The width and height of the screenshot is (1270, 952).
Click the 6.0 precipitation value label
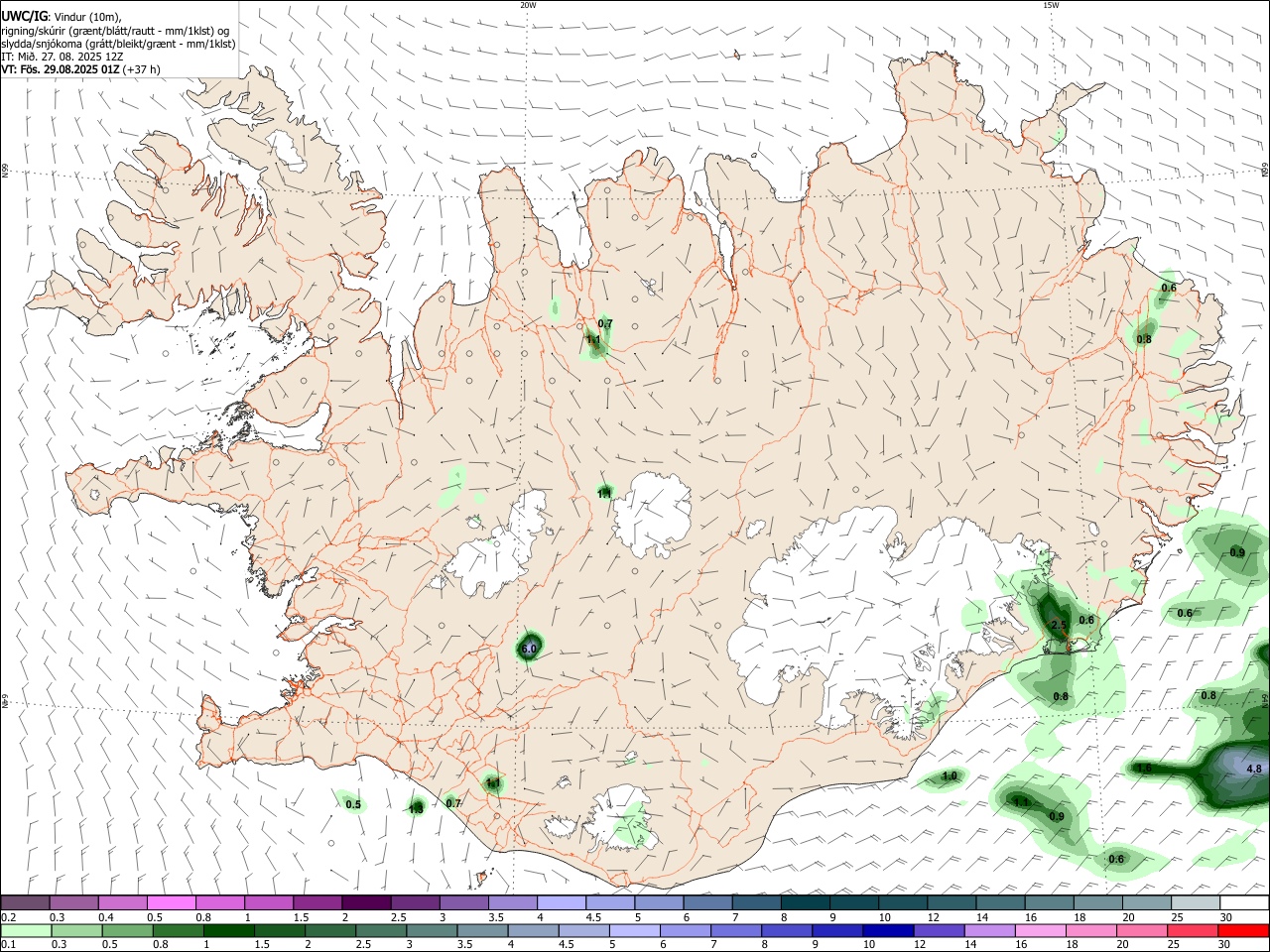pos(529,649)
